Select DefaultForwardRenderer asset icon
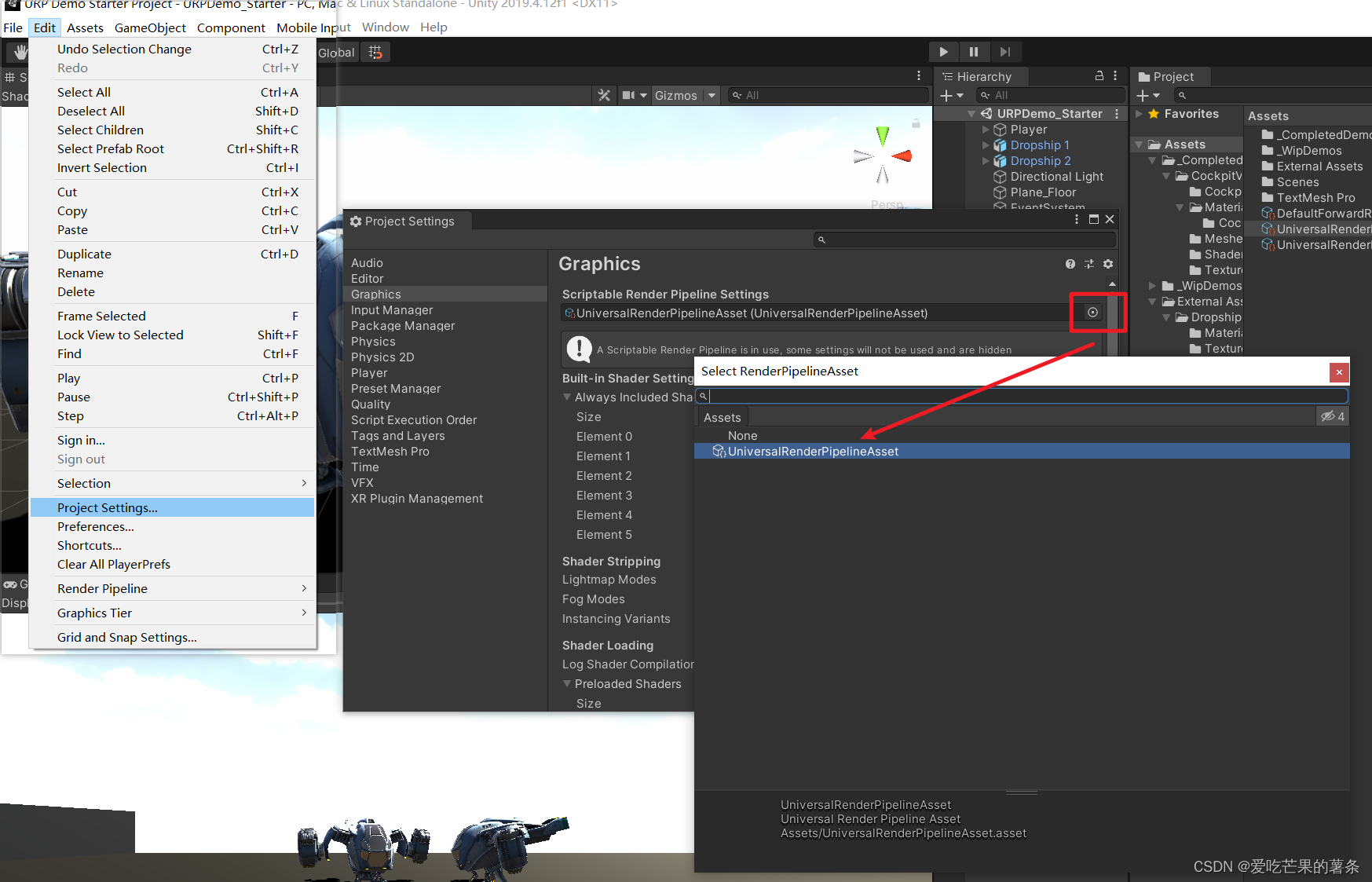 (x=1267, y=214)
